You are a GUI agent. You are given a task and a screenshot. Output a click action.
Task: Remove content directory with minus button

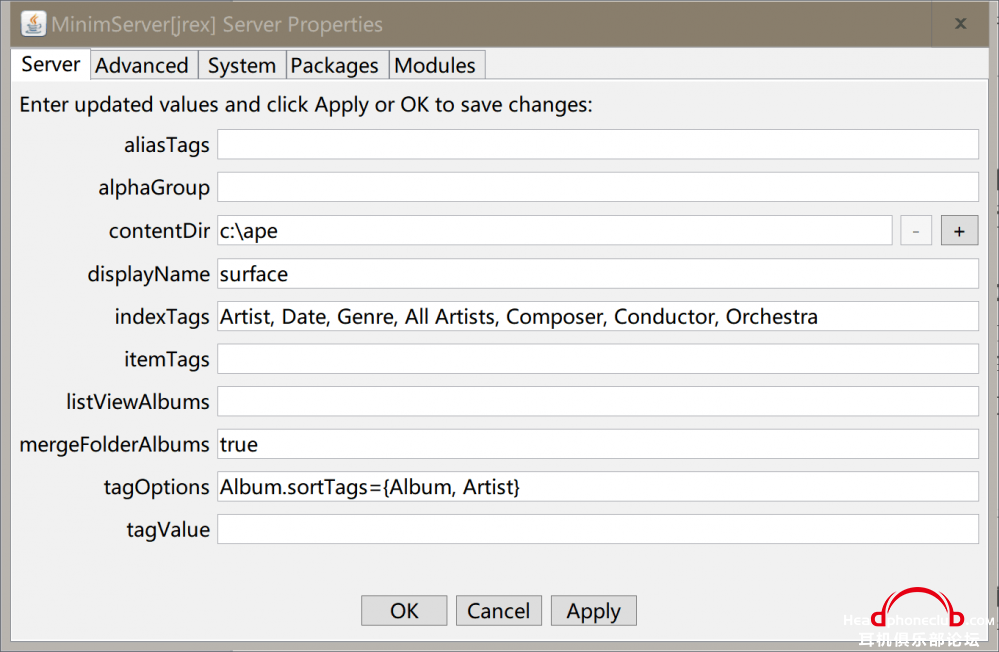(916, 231)
